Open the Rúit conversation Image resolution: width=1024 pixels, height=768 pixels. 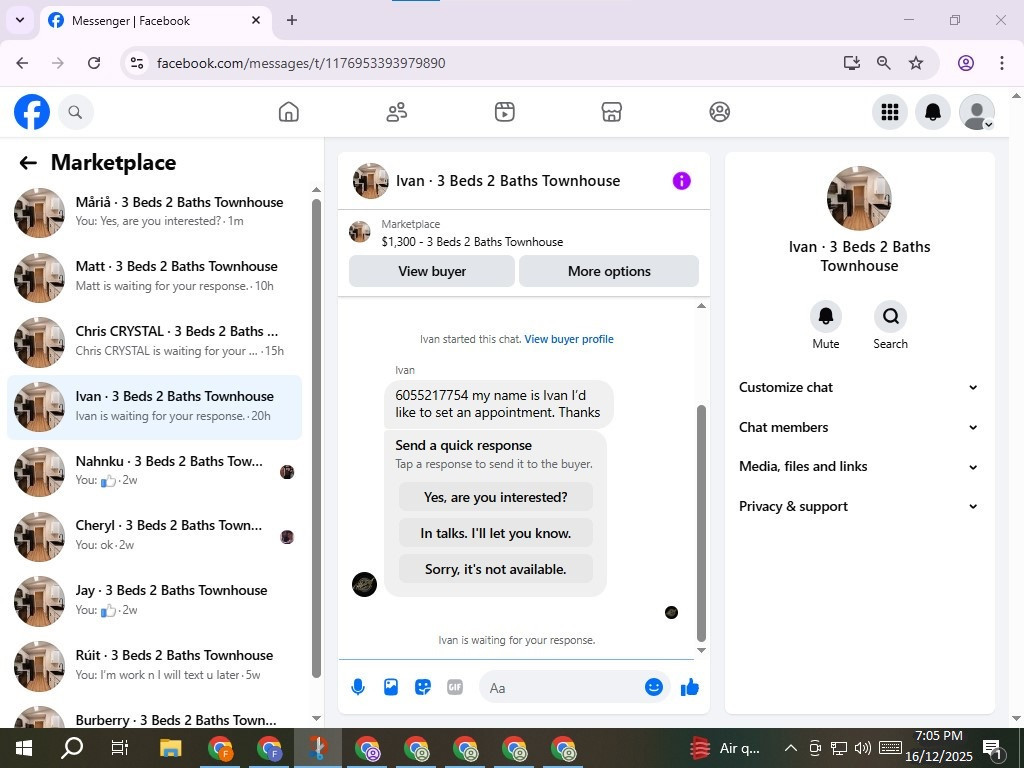click(155, 665)
